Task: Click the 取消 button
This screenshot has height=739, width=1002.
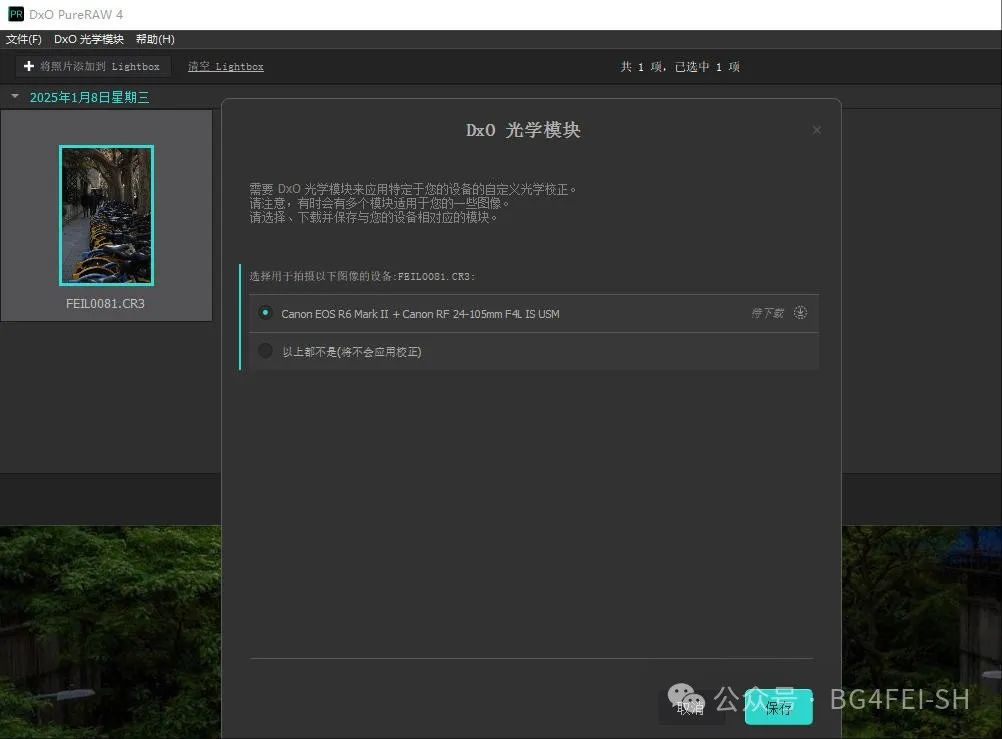Action: click(x=691, y=708)
